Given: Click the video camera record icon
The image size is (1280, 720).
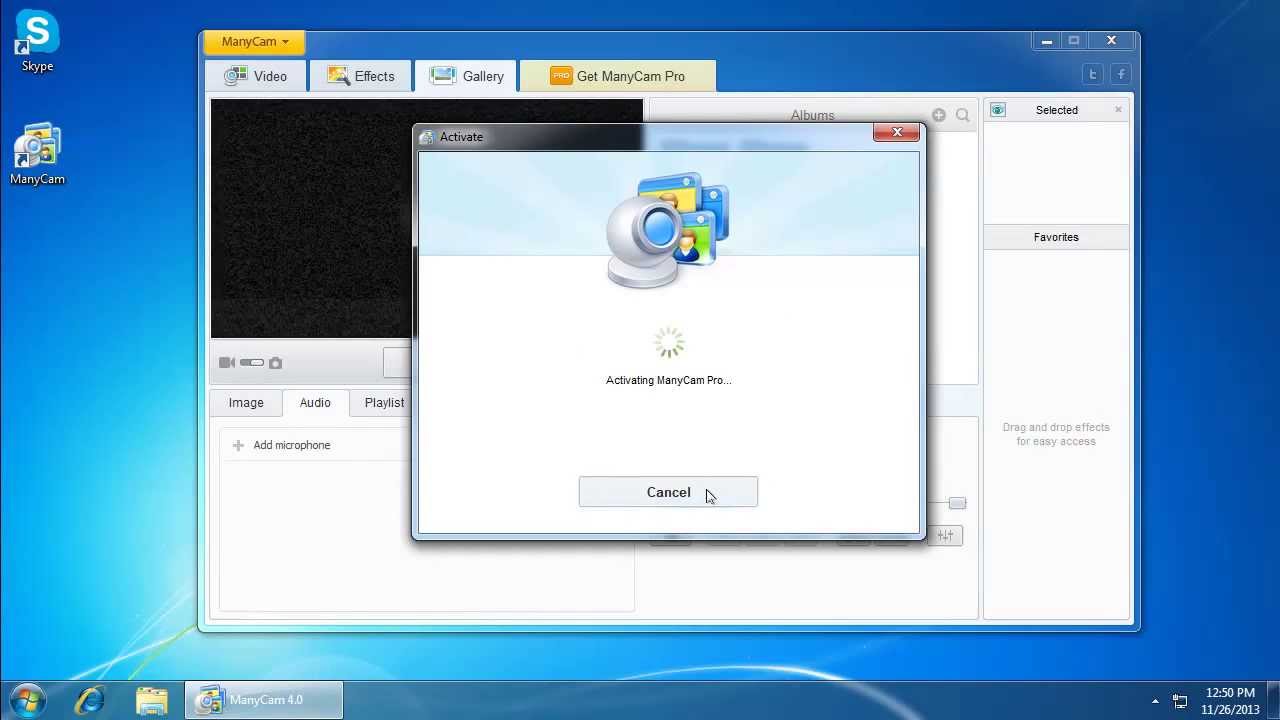Looking at the screenshot, I should 227,363.
